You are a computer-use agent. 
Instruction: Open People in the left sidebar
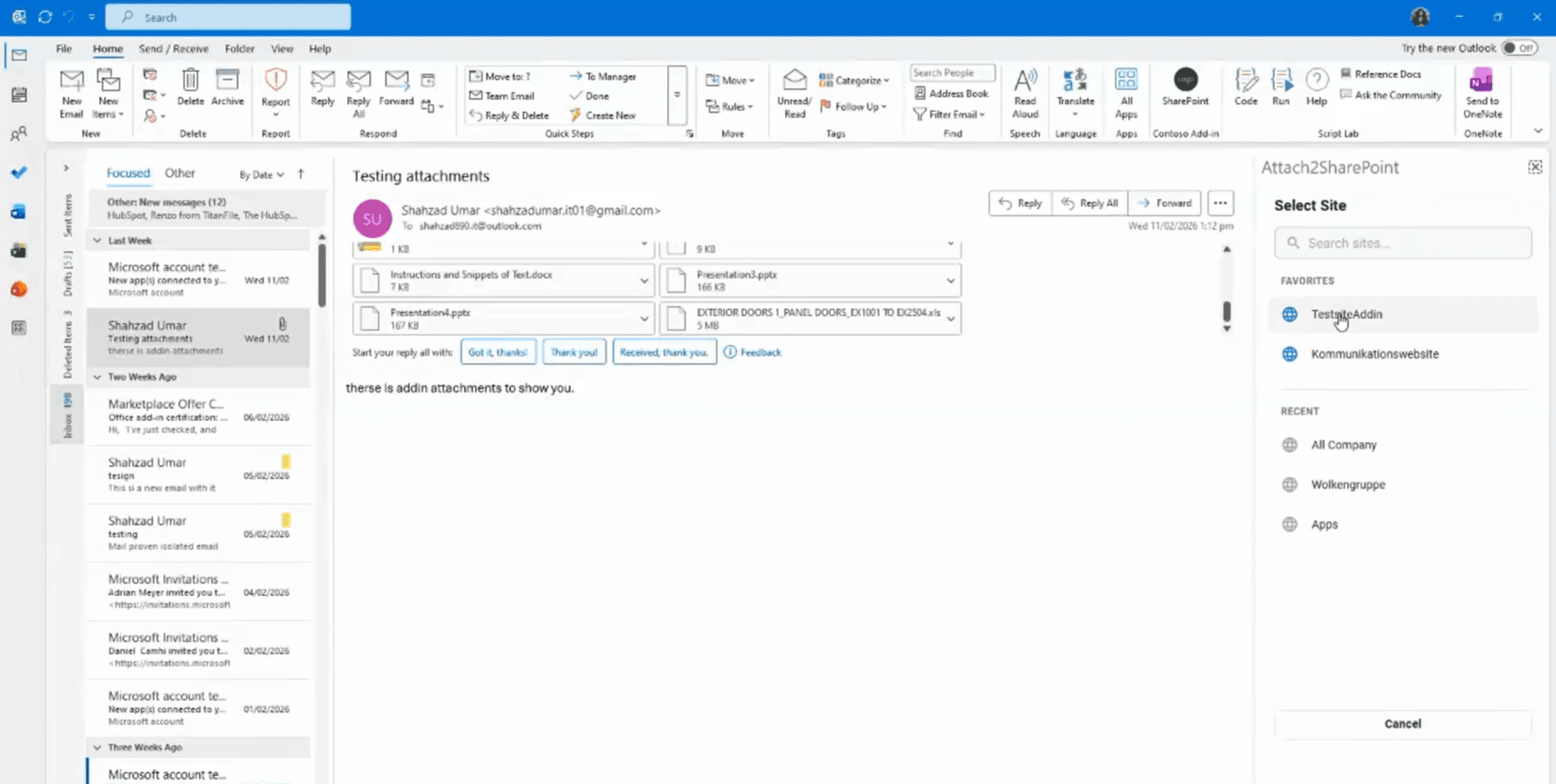coord(19,134)
